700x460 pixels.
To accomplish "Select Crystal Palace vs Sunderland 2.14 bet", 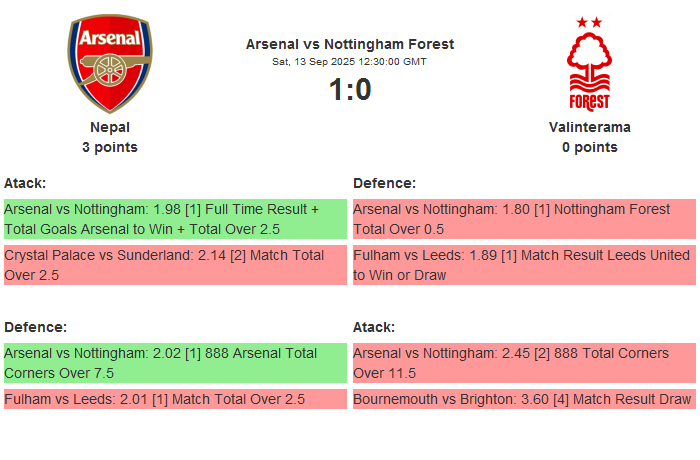I will pyautogui.click(x=175, y=265).
